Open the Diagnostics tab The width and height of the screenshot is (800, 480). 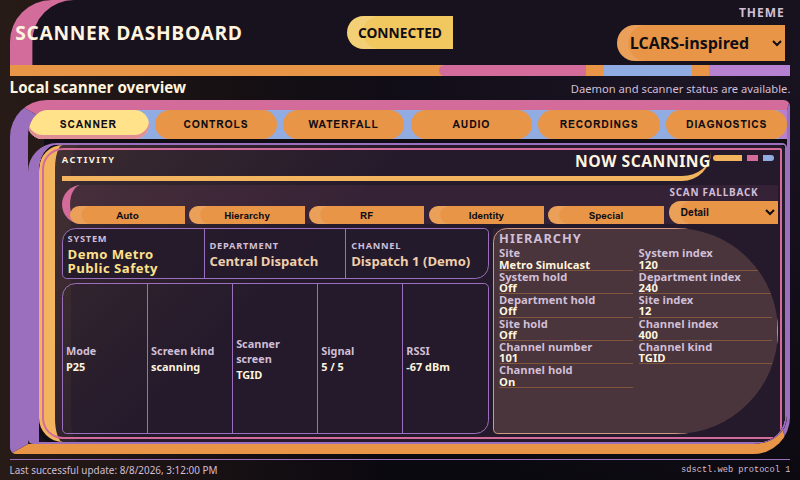coord(726,124)
